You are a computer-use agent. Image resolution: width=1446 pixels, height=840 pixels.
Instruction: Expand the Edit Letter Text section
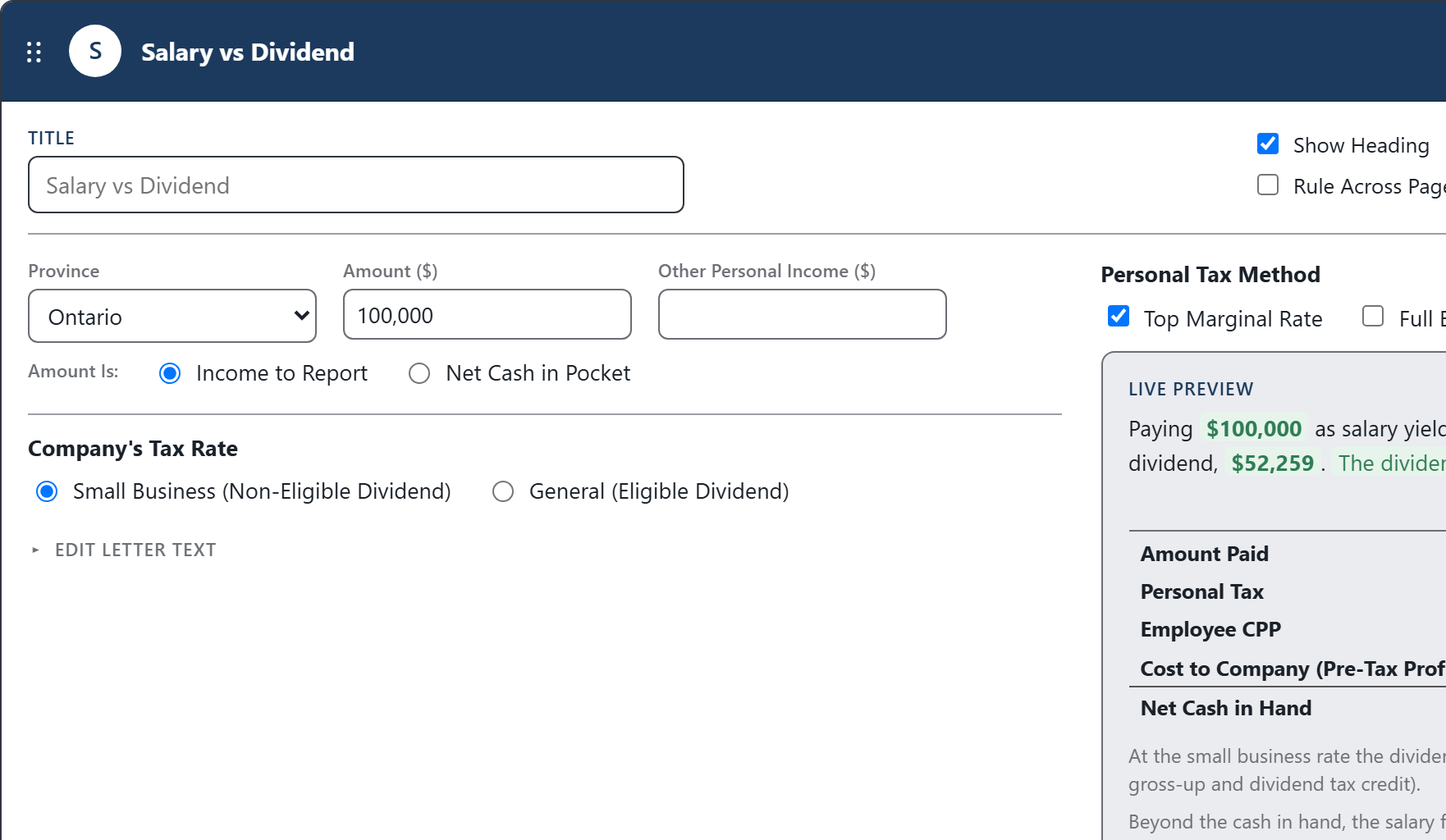[124, 550]
